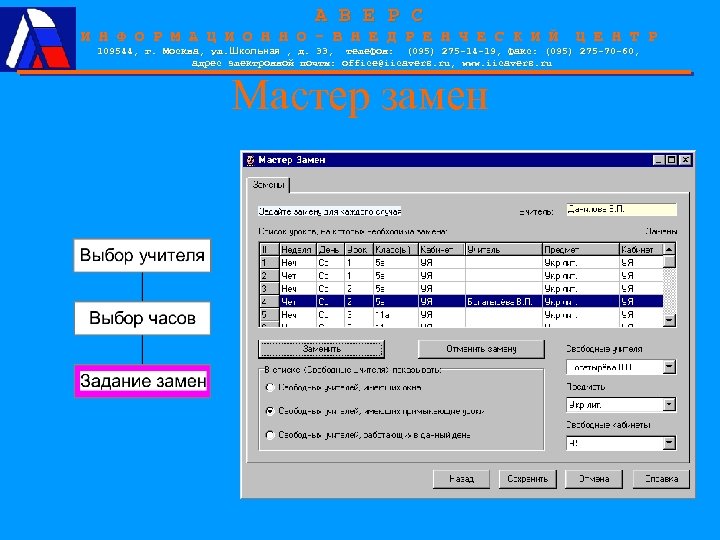Switch to the Замены tab
The height and width of the screenshot is (540, 720).
(x=269, y=185)
